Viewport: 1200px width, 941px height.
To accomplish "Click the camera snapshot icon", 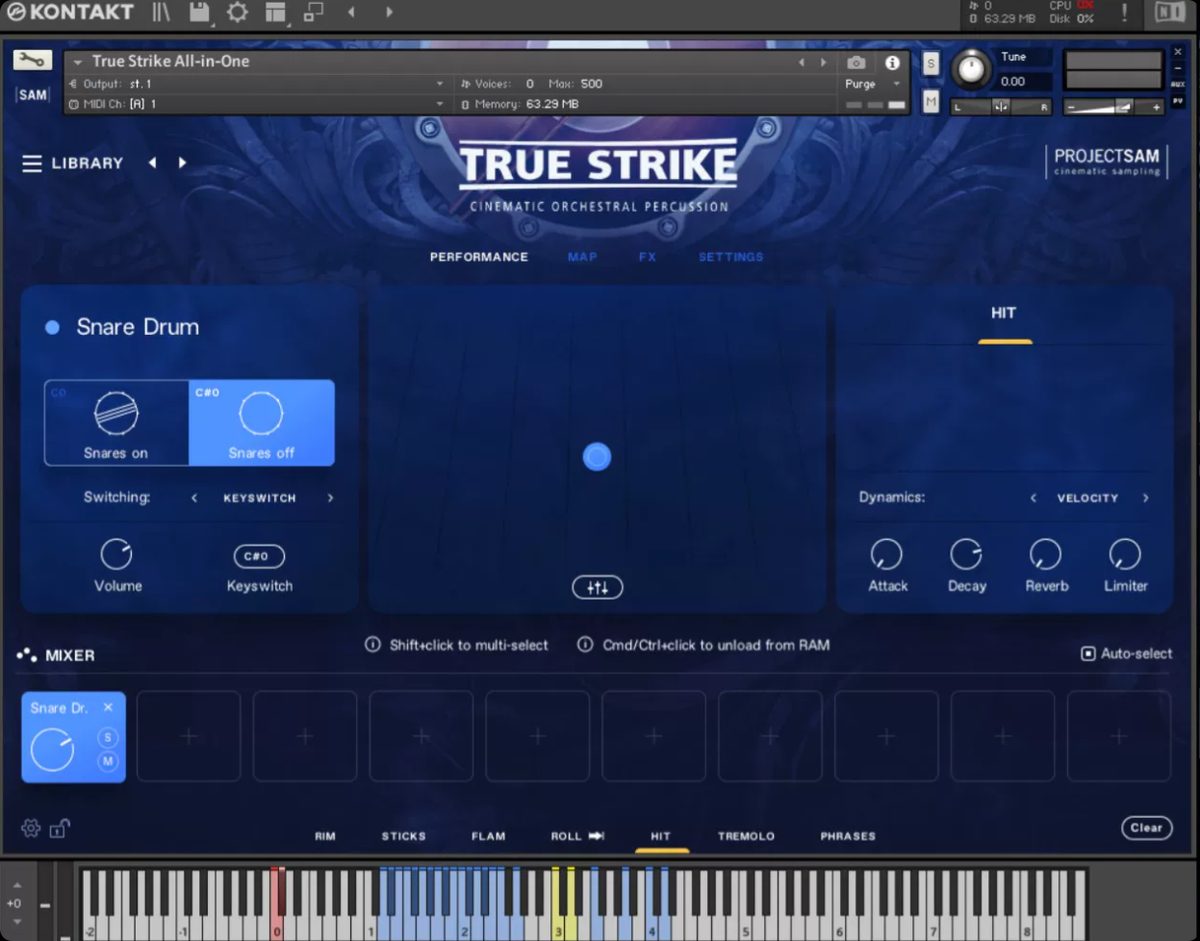I will tap(856, 62).
